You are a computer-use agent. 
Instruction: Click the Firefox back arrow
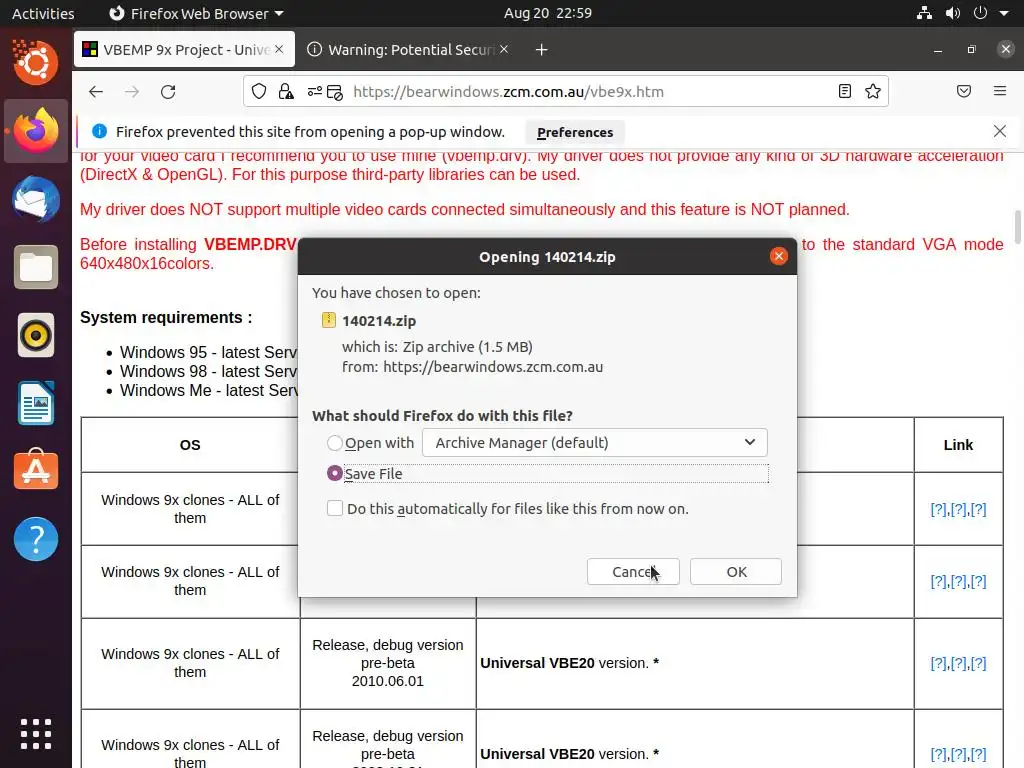point(96,91)
